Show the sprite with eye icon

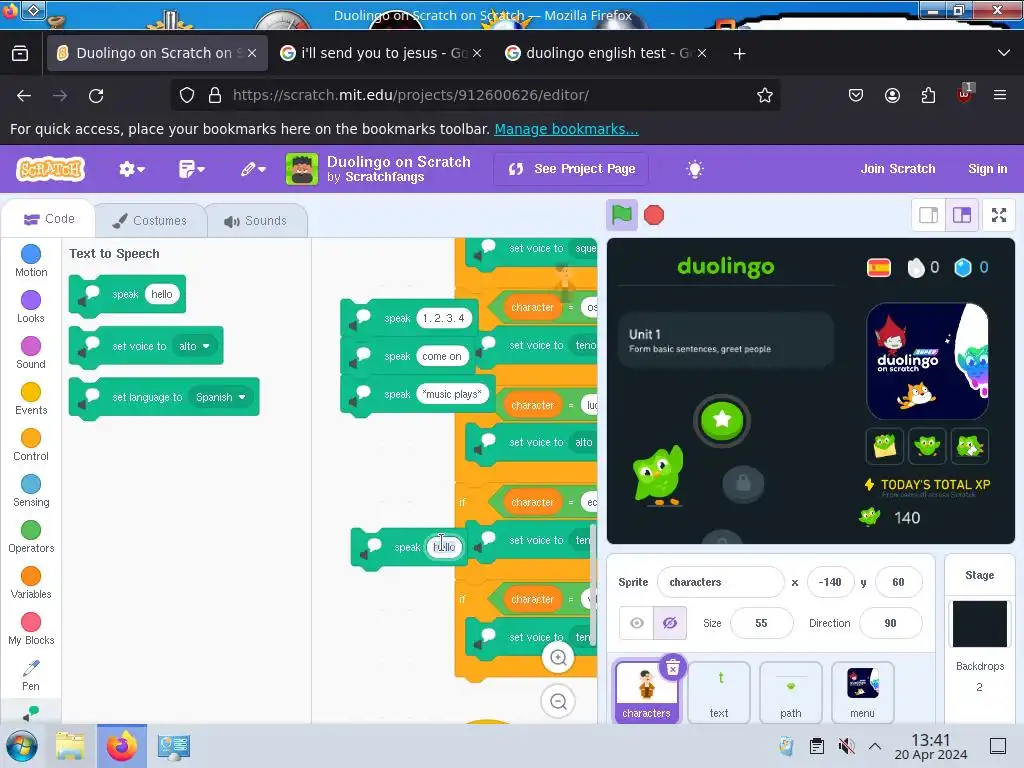[636, 623]
